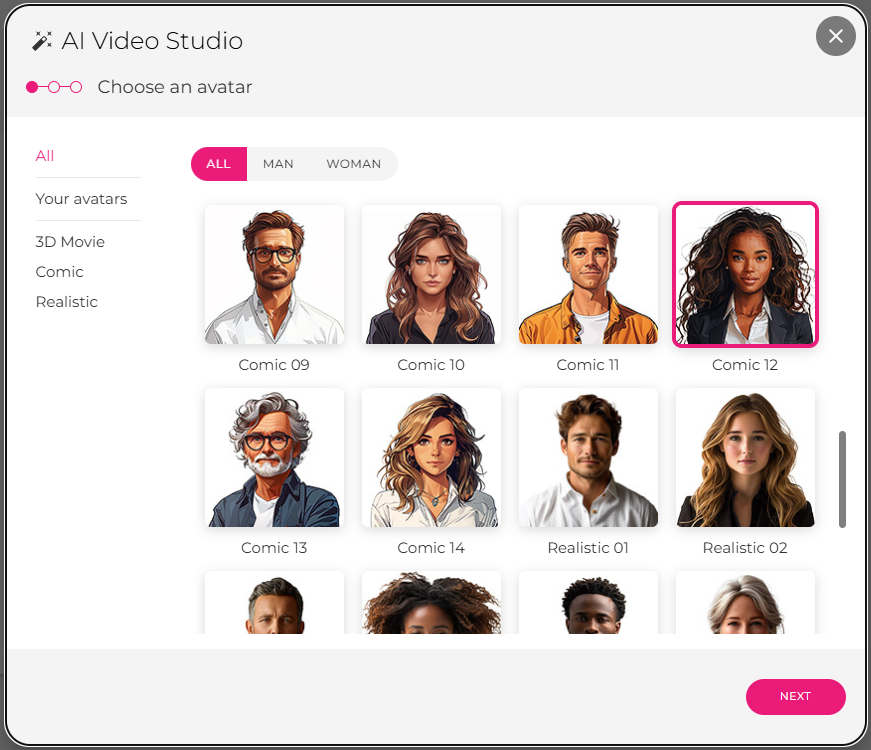Choose the Comic 14 avatar image
This screenshot has height=750, width=871.
pyautogui.click(x=431, y=458)
